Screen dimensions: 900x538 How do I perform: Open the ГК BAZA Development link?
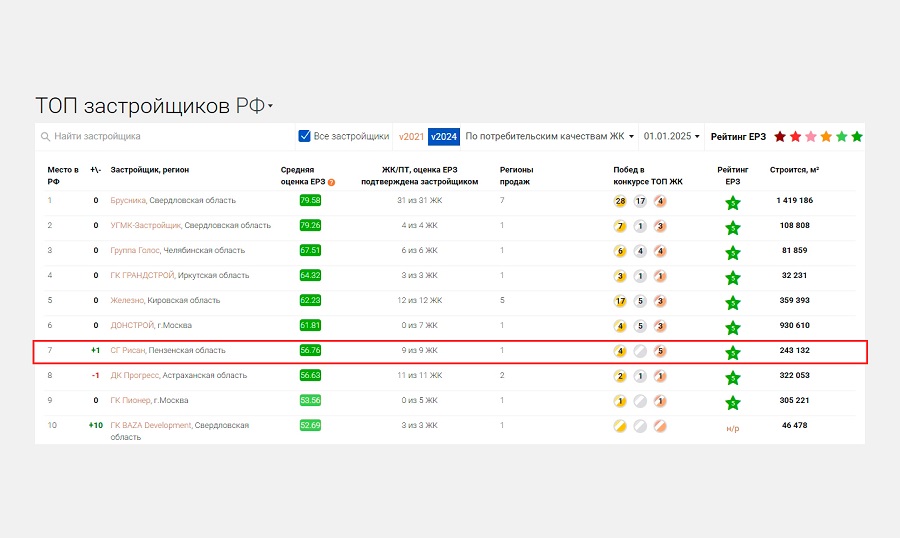coord(150,426)
